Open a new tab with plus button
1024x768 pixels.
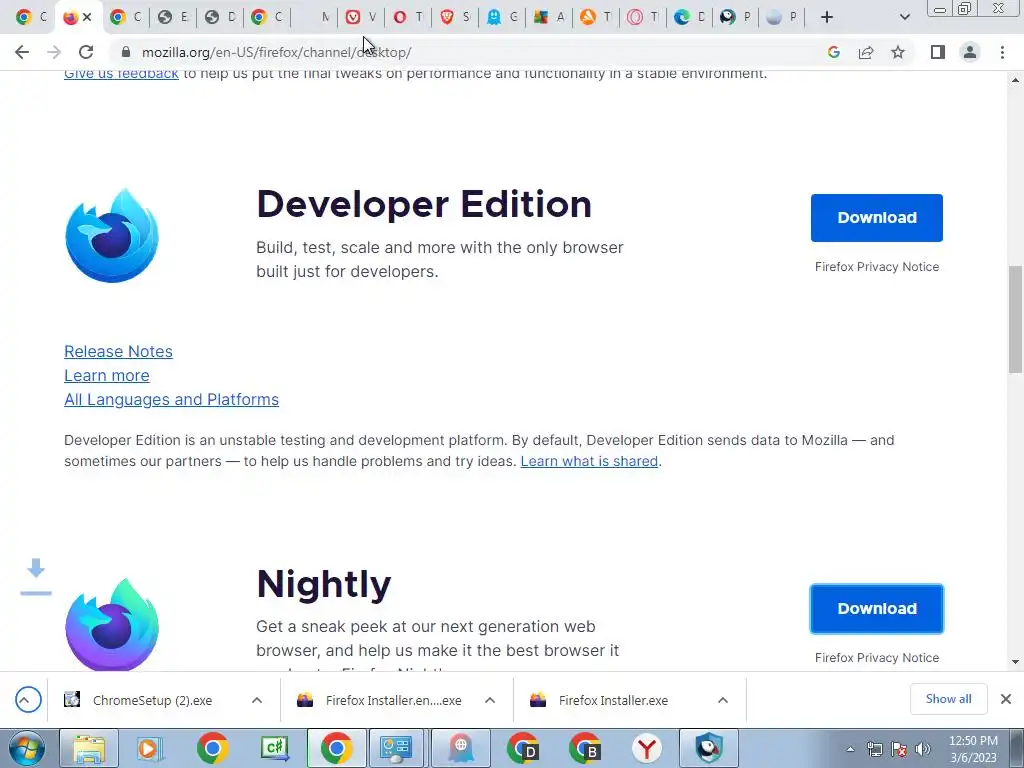click(x=827, y=17)
